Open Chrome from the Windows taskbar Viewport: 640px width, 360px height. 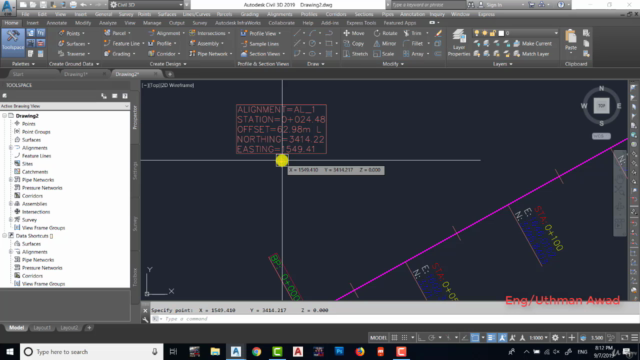click(256, 351)
